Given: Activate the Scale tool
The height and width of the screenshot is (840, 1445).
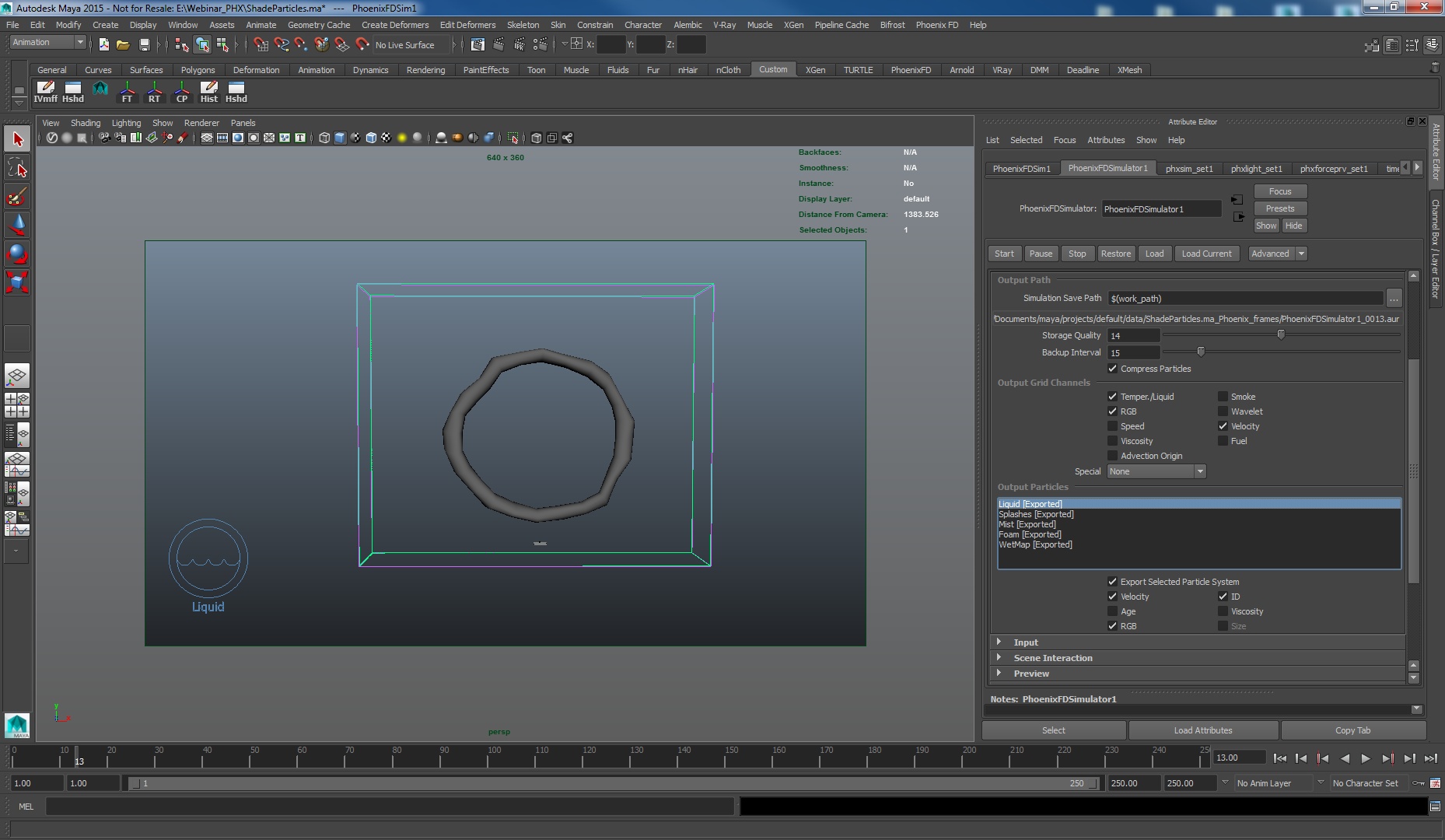Looking at the screenshot, I should click(17, 281).
